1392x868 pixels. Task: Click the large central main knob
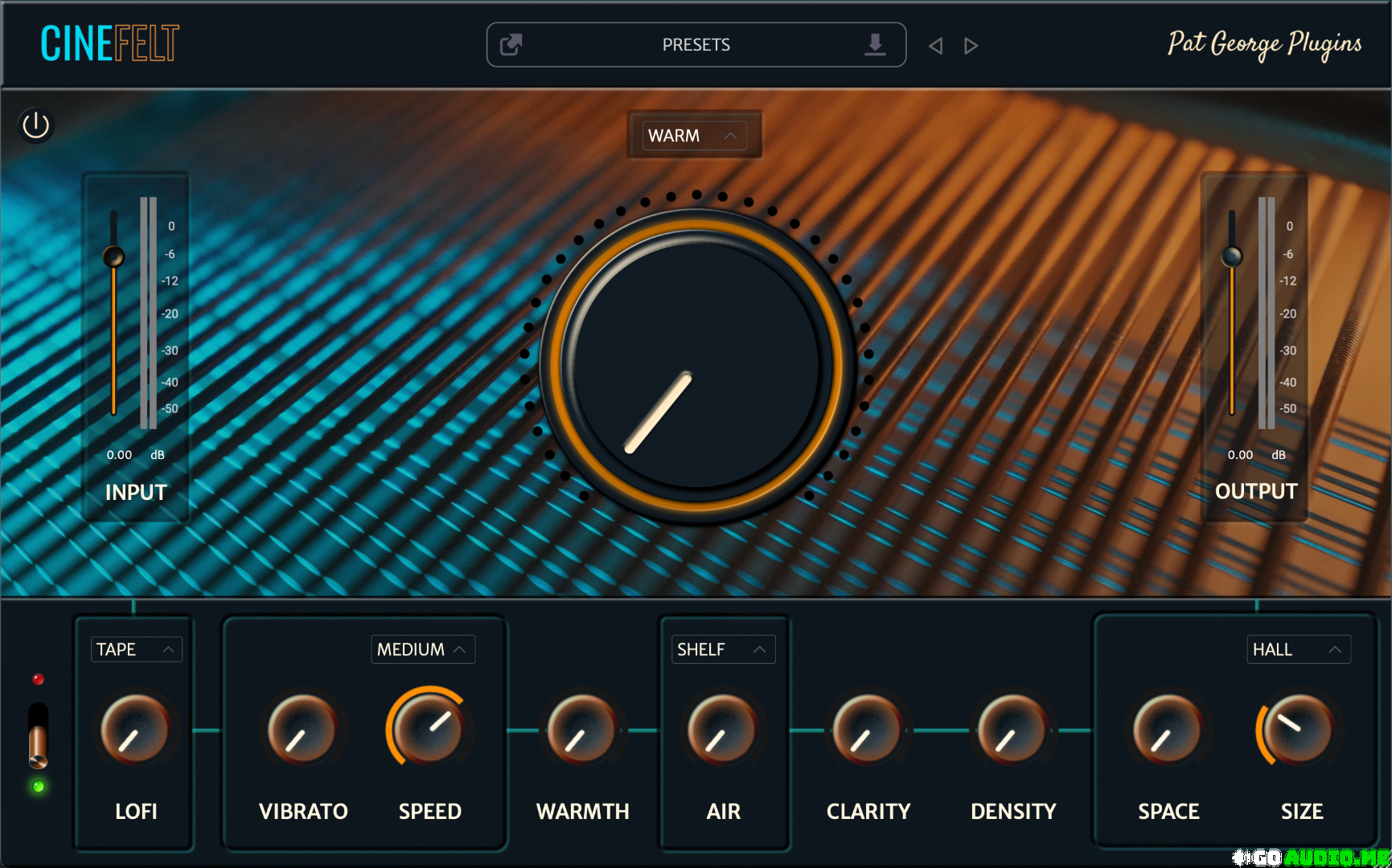click(696, 366)
